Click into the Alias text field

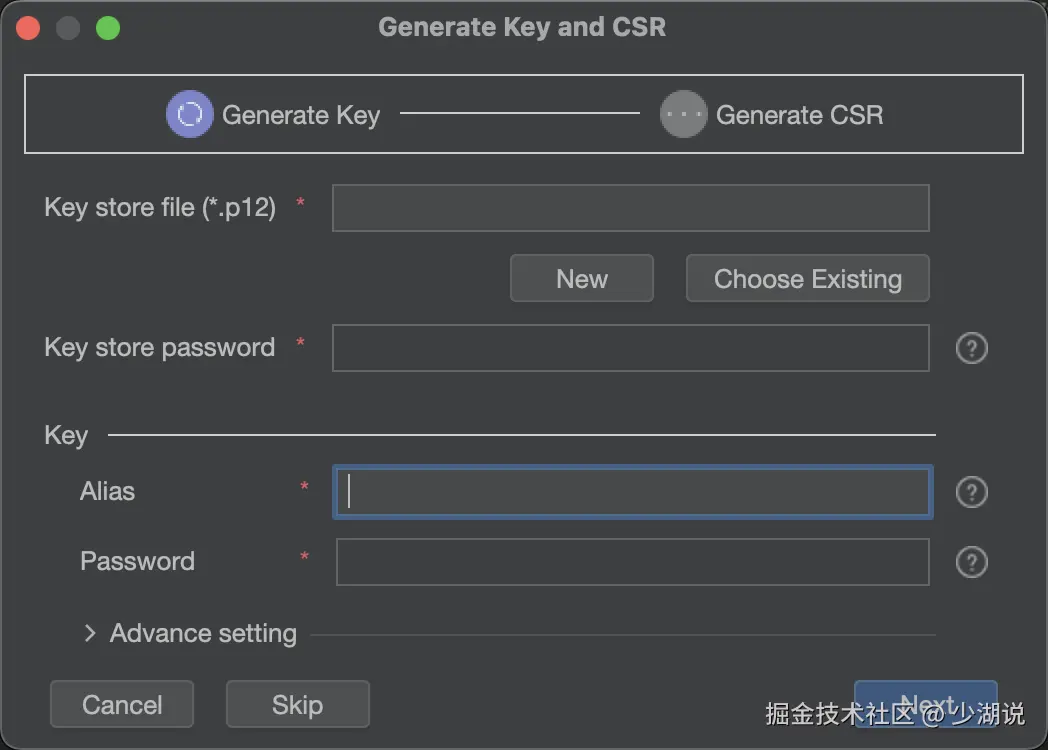coord(632,492)
